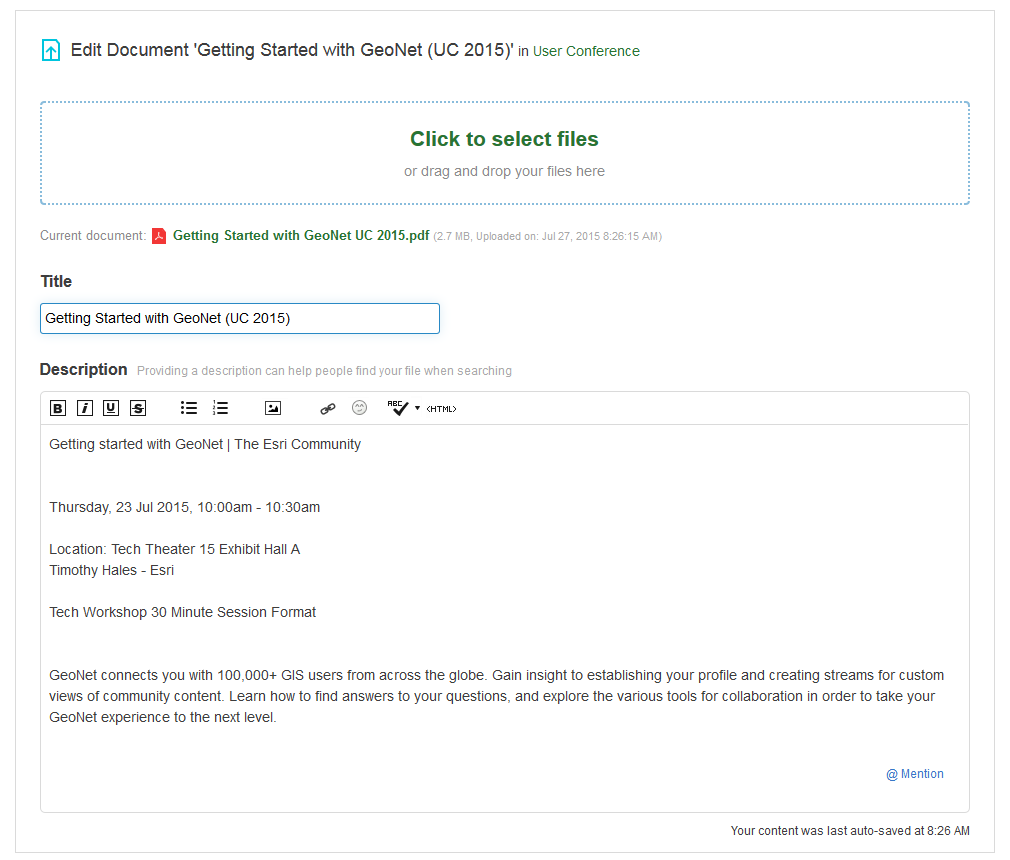The height and width of the screenshot is (860, 1010).
Task: Click the auto-saved at 8:26 AM status
Action: 850,831
